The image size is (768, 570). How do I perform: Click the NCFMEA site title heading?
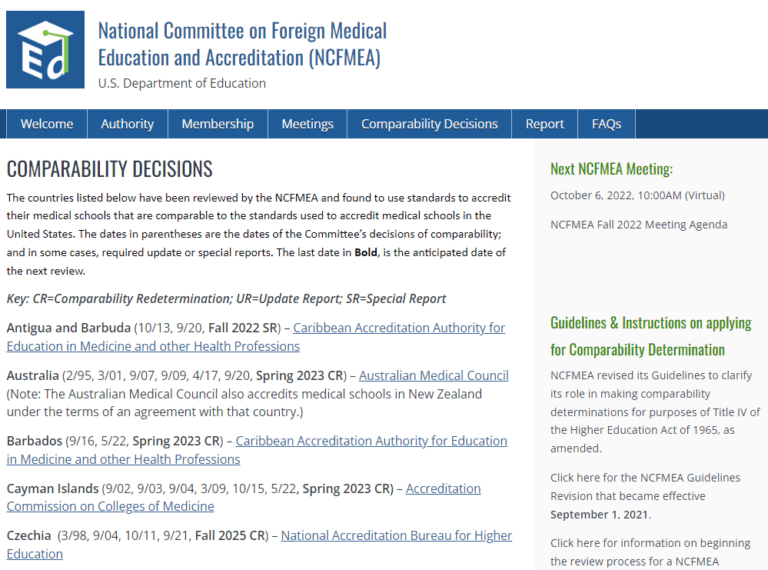(242, 44)
